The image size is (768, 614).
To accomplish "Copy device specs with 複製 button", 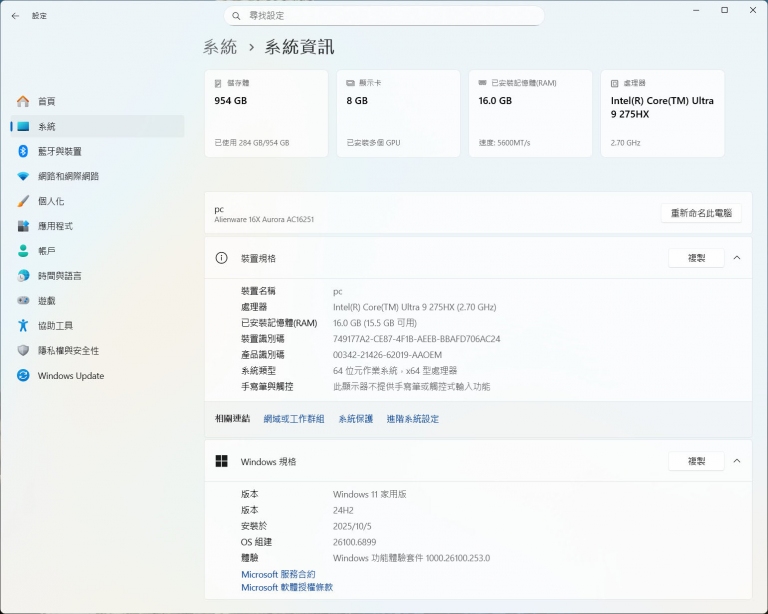I will point(696,258).
